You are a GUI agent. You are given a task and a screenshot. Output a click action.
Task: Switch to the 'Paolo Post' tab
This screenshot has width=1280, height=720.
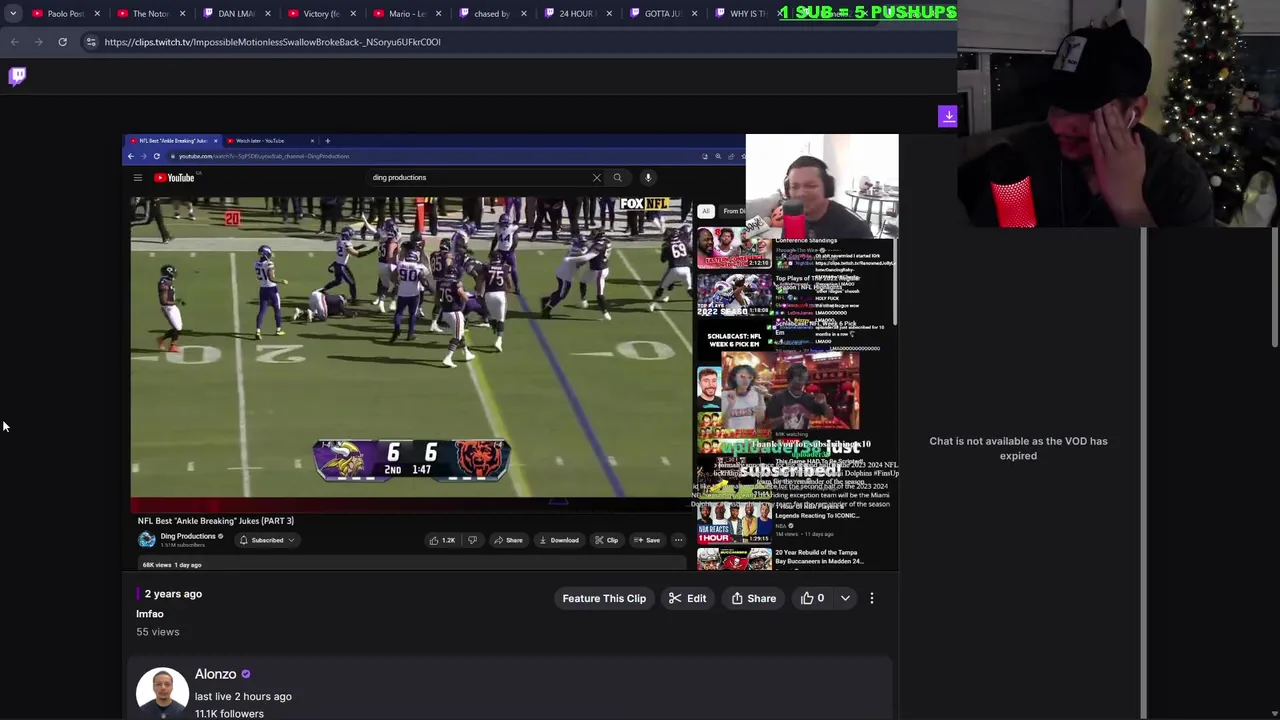click(65, 14)
